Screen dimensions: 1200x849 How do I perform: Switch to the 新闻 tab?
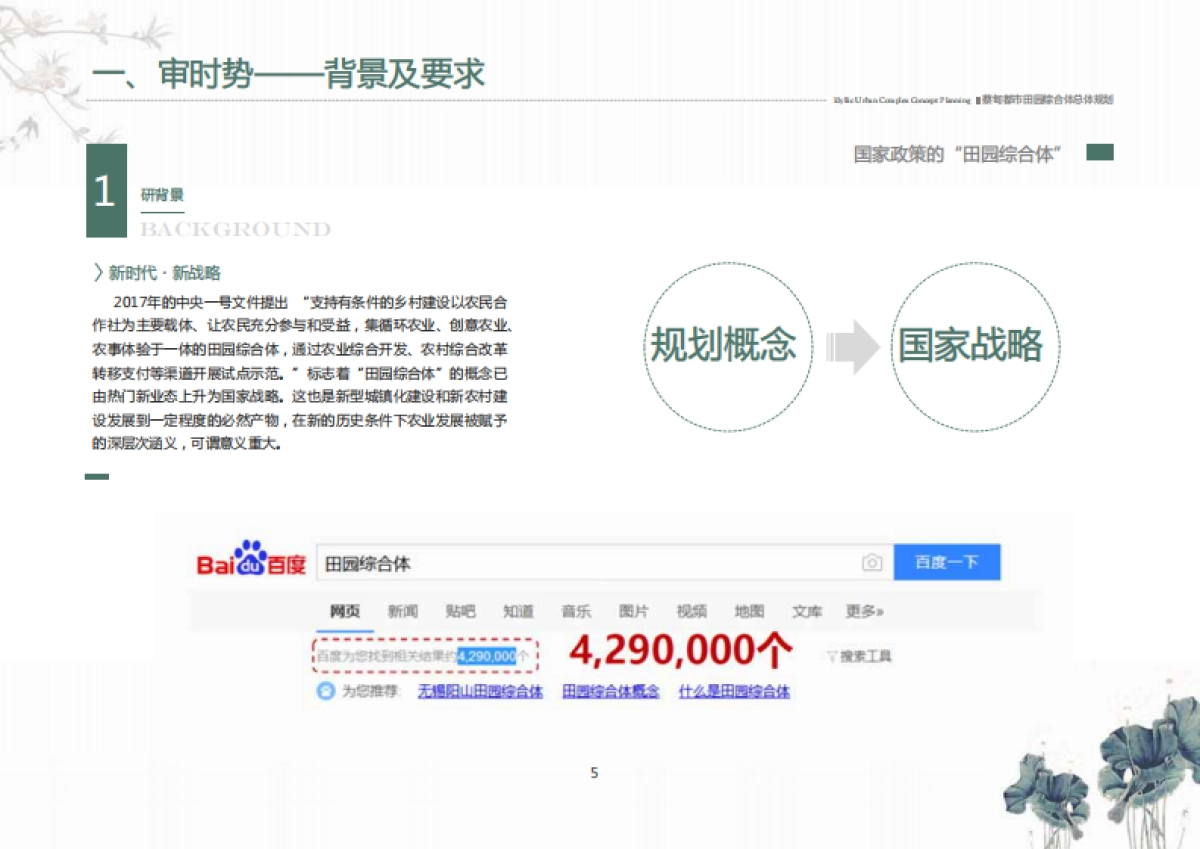403,611
